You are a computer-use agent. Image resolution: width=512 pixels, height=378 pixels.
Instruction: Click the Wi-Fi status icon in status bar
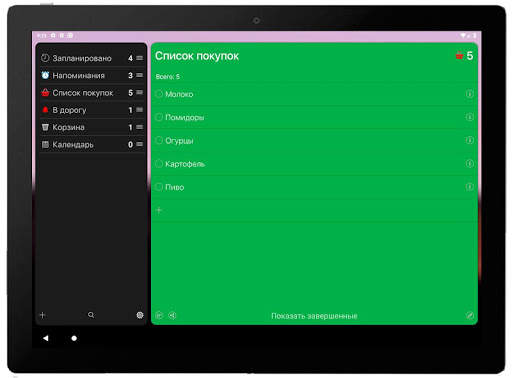point(463,35)
